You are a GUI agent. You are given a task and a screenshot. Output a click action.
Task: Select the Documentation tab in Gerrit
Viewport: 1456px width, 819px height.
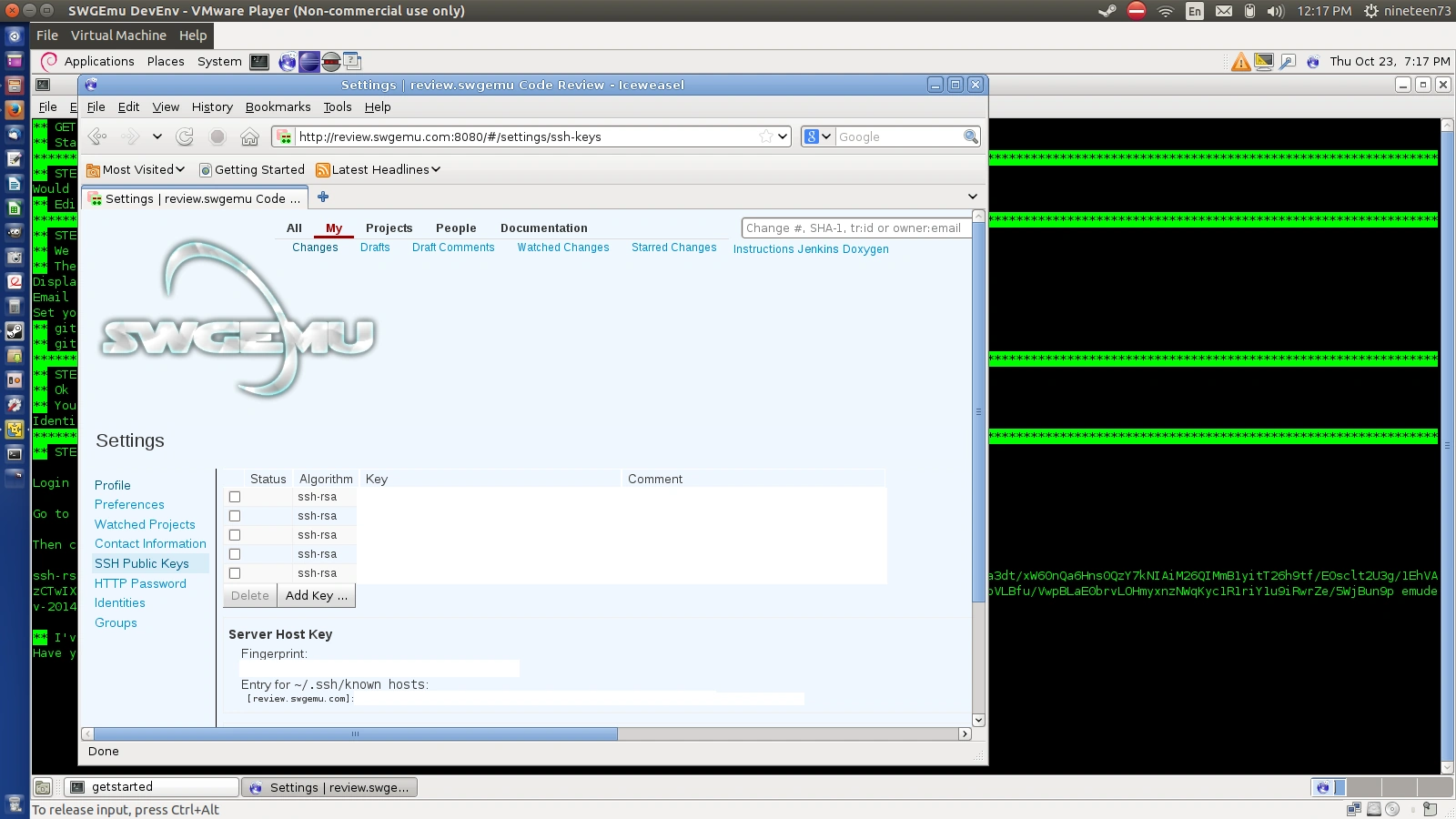pos(543,228)
